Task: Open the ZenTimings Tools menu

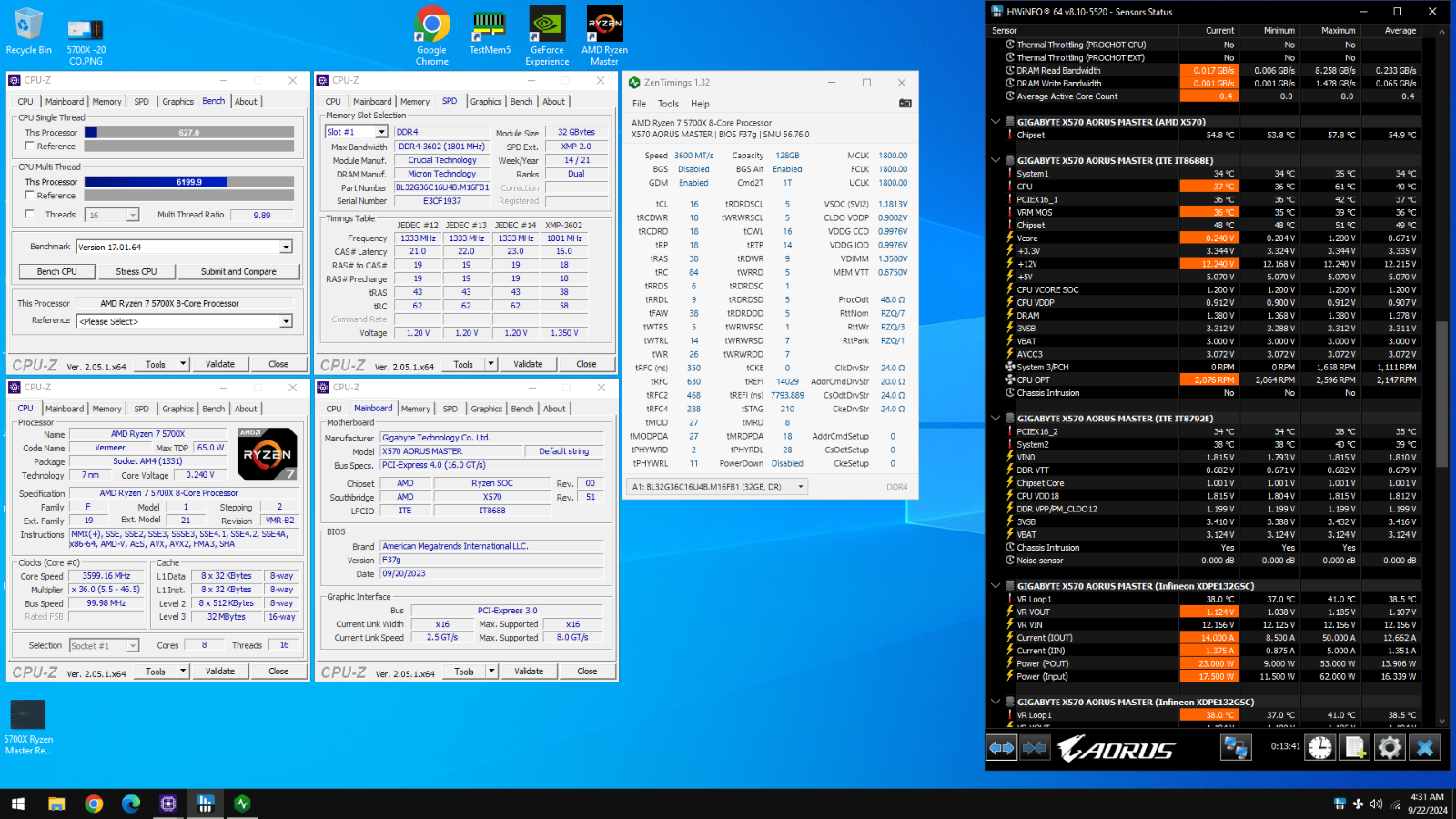Action: point(668,104)
